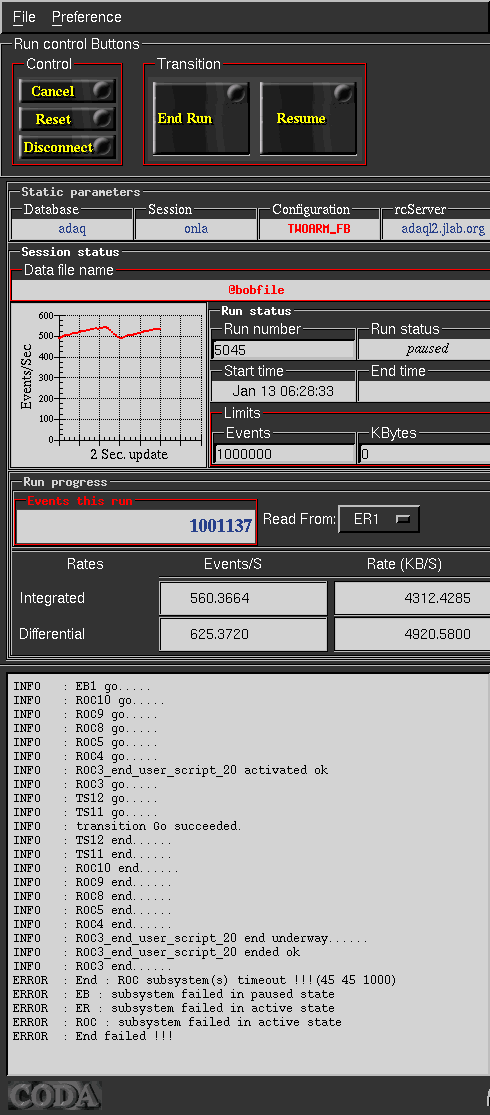
Task: Click the Cancel control button
Action: pyautogui.click(x=67, y=91)
